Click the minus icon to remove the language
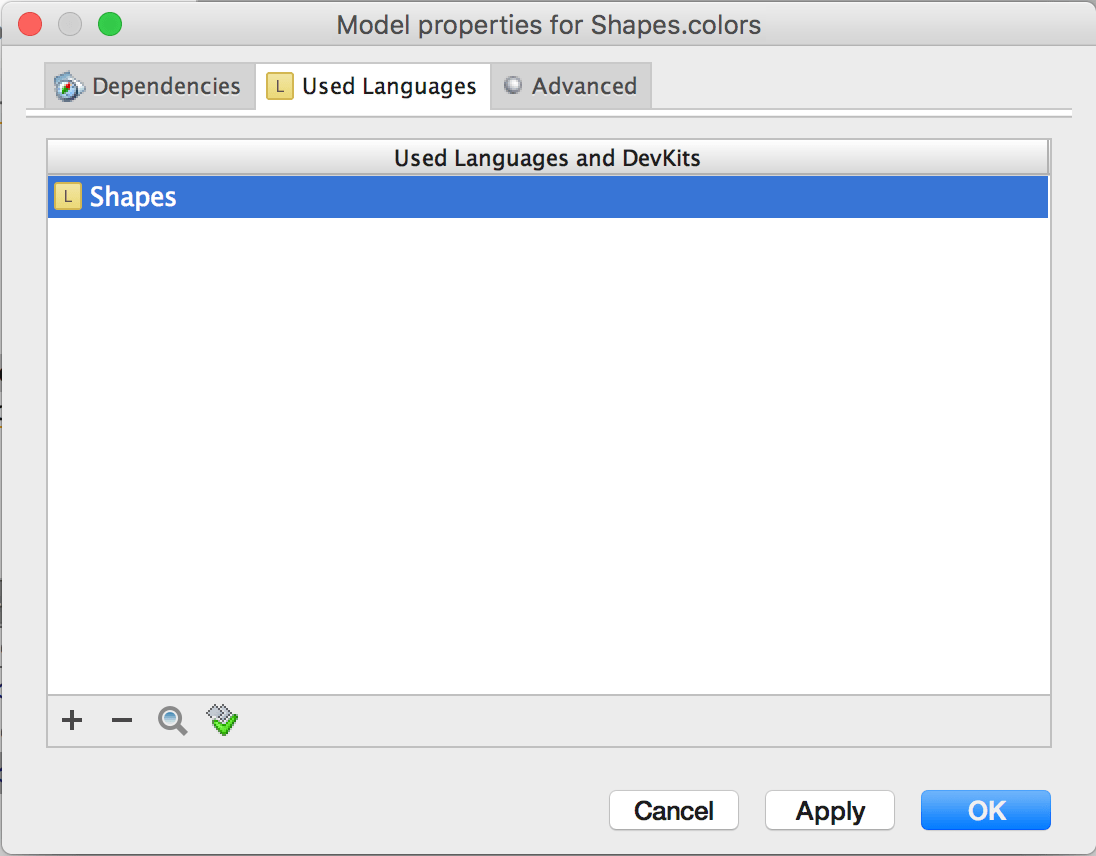The height and width of the screenshot is (856, 1096). pos(122,720)
